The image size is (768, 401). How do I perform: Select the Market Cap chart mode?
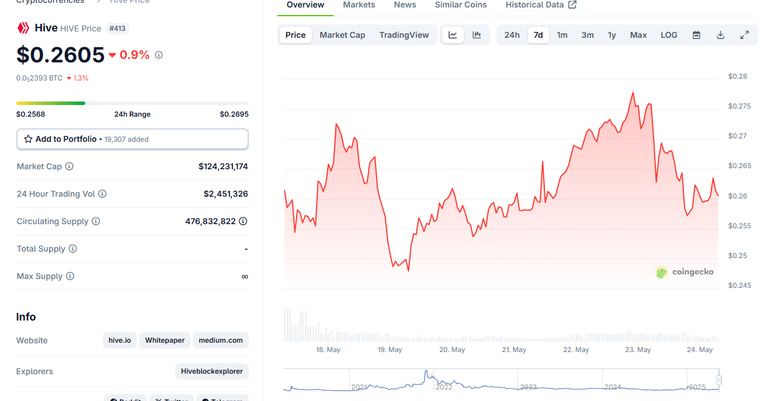pyautogui.click(x=342, y=35)
